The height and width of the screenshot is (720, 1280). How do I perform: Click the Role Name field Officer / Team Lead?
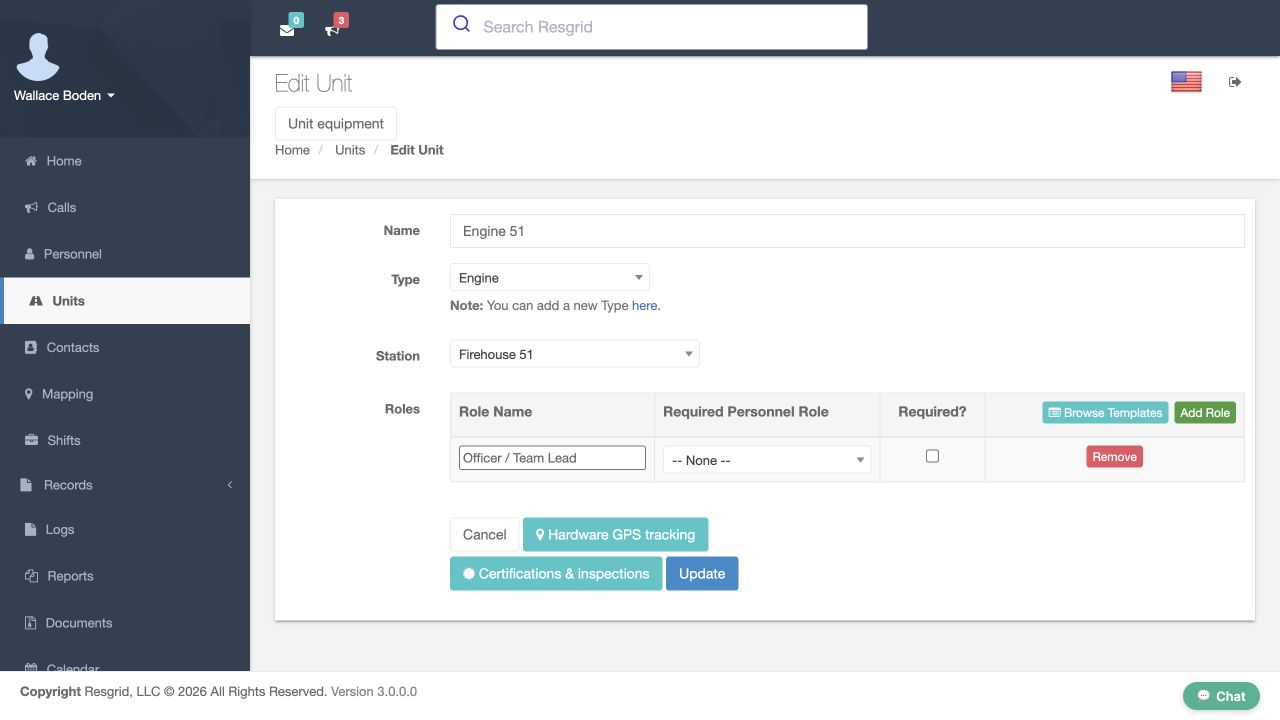tap(552, 458)
